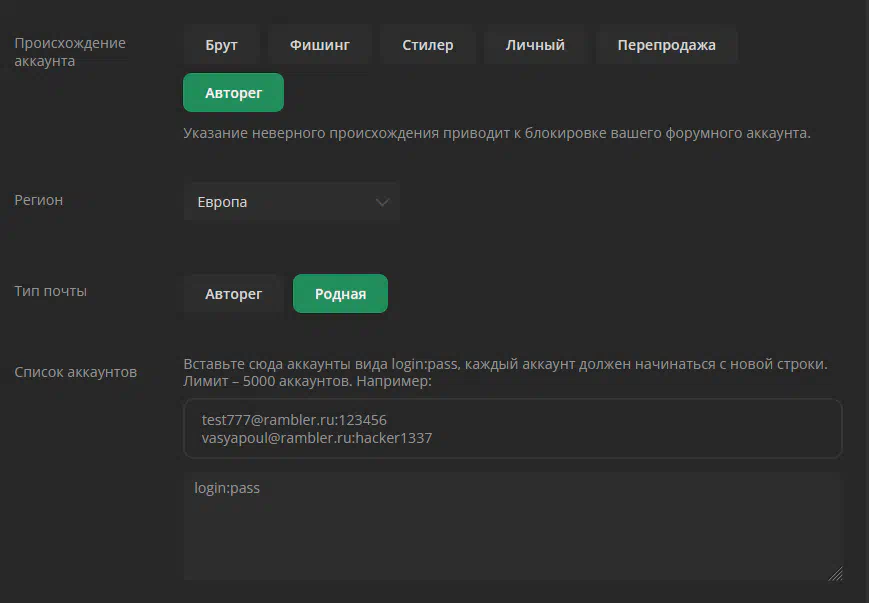The image size is (869, 603).
Task: Select the Стилер origin option
Action: [x=428, y=45]
